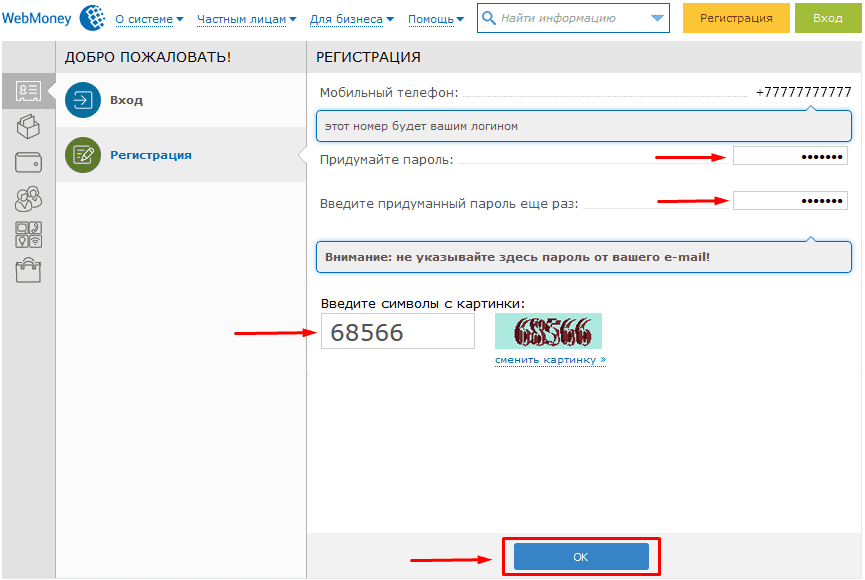Click the Мобильный телефон label
865x580 pixels.
pos(389,93)
